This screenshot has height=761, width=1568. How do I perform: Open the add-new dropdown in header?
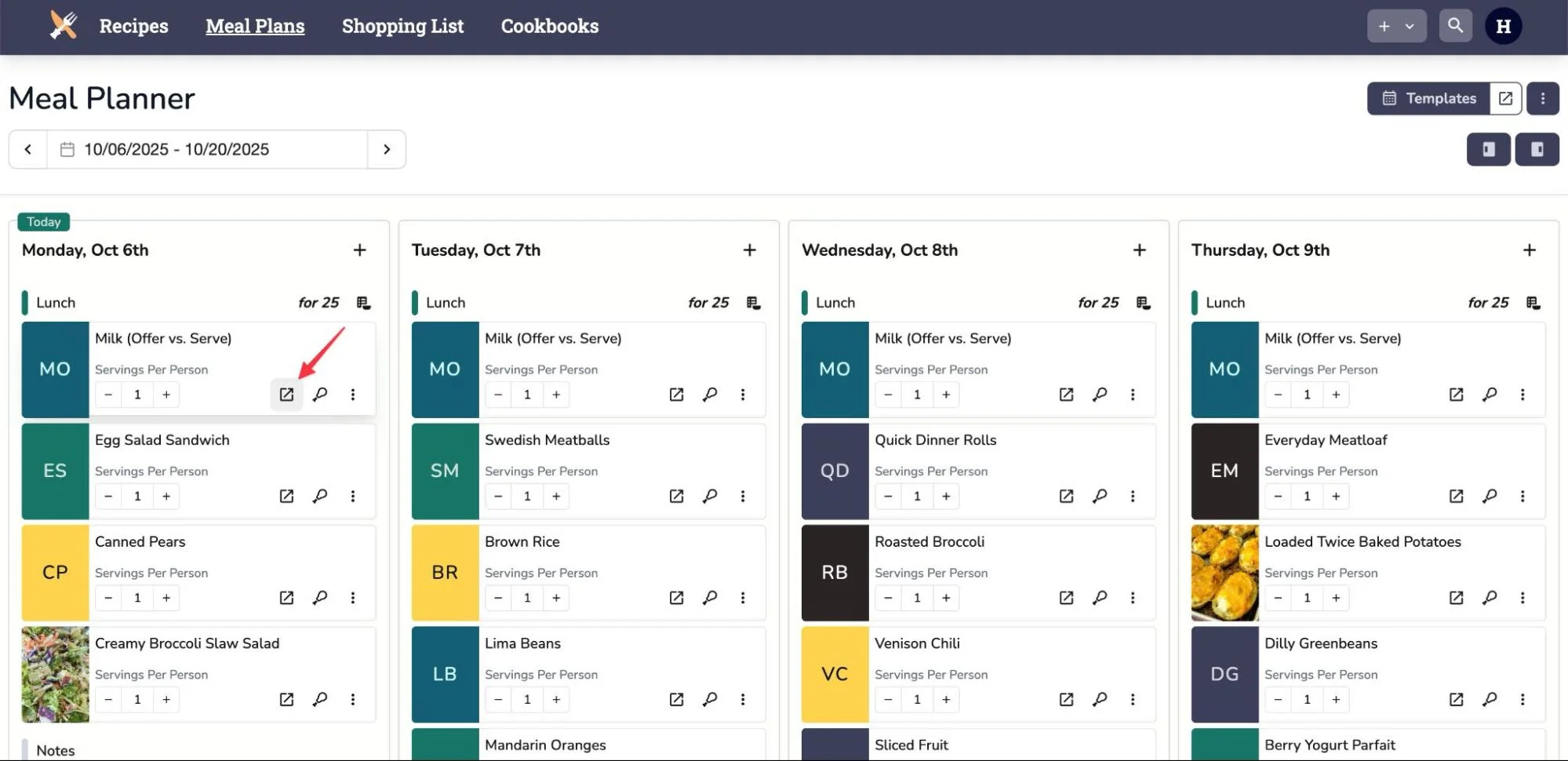1396,26
